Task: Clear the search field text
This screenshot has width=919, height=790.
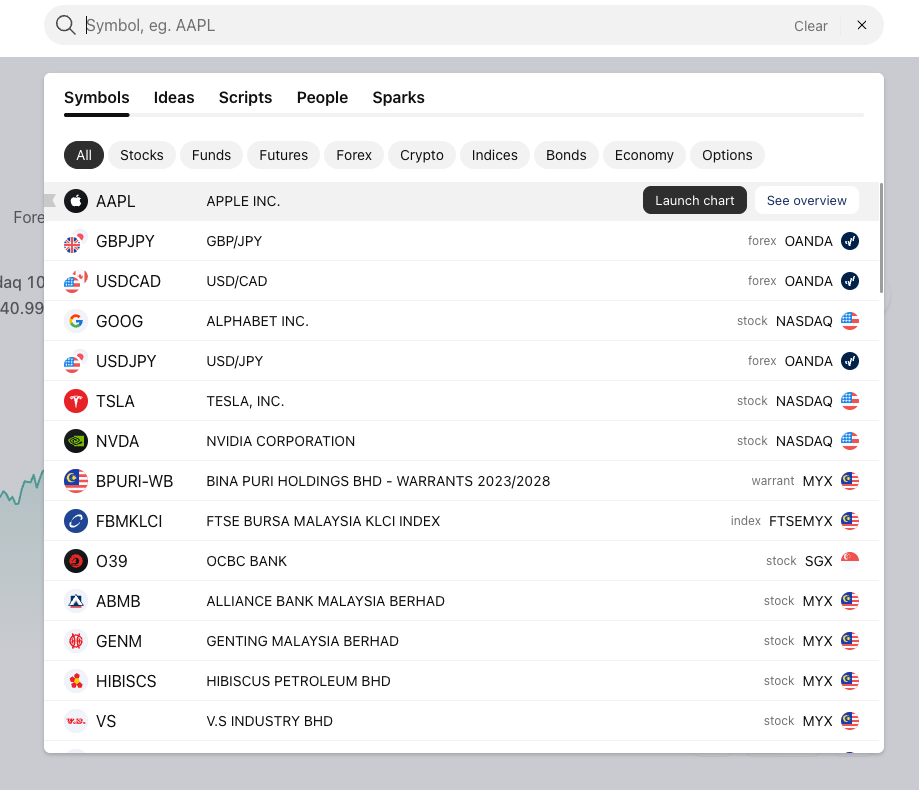Action: (810, 26)
